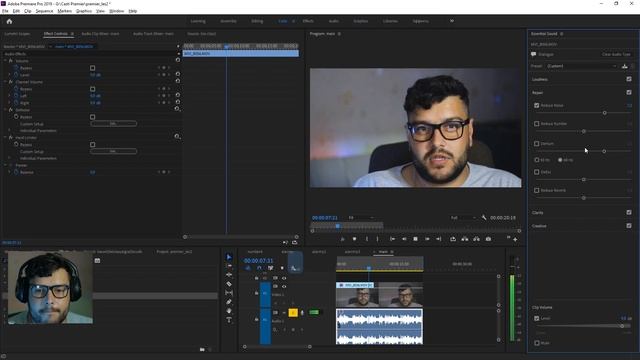640x360 pixels.
Task: Open the Sequence menu
Action: coord(44,11)
